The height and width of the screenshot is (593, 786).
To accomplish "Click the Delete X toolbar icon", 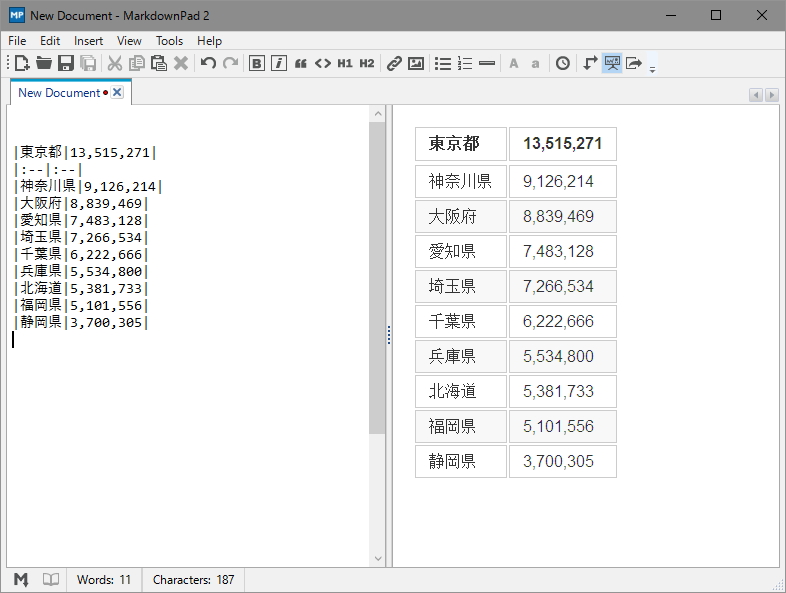I will (x=181, y=63).
